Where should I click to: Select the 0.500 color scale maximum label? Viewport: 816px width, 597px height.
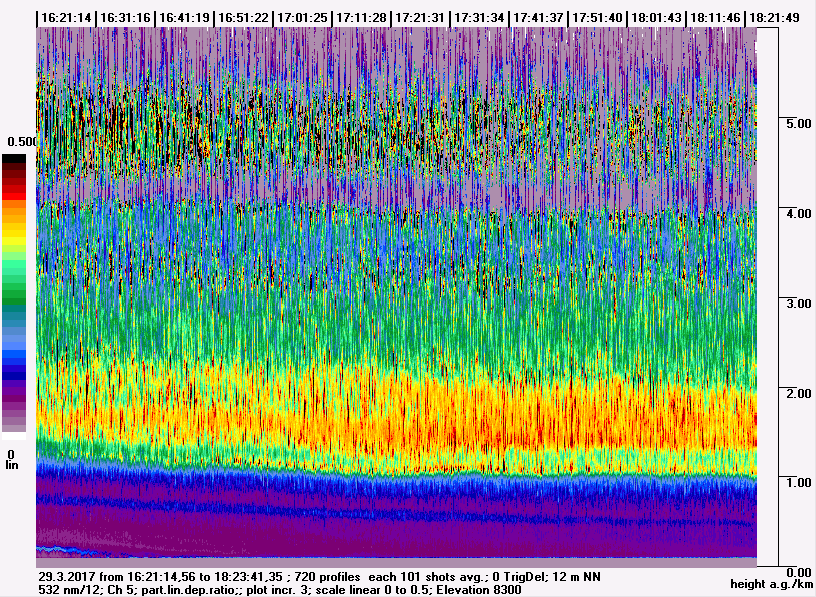click(22, 142)
